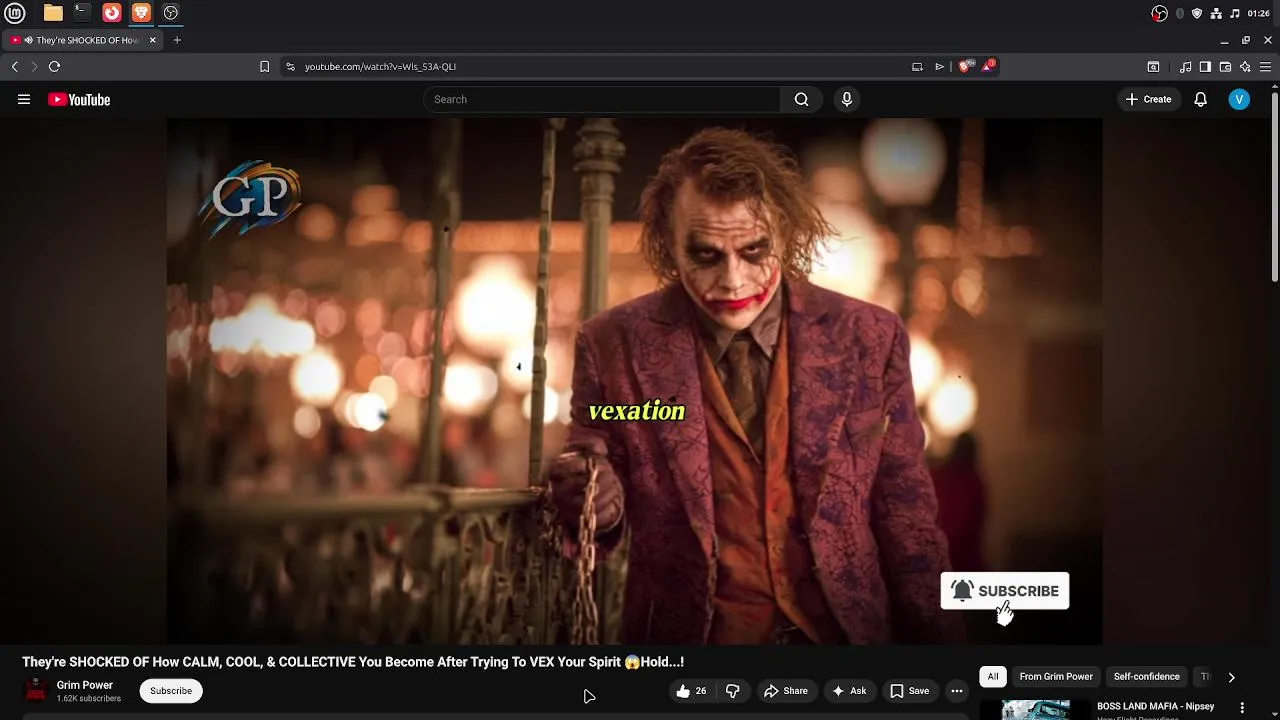
Task: Click the like count 26
Action: [701, 691]
